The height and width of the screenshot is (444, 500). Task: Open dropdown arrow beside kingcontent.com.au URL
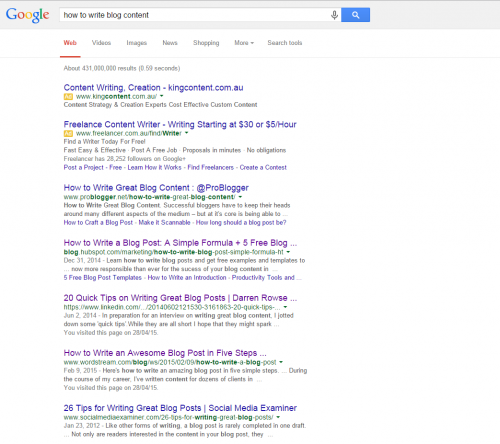click(x=162, y=96)
